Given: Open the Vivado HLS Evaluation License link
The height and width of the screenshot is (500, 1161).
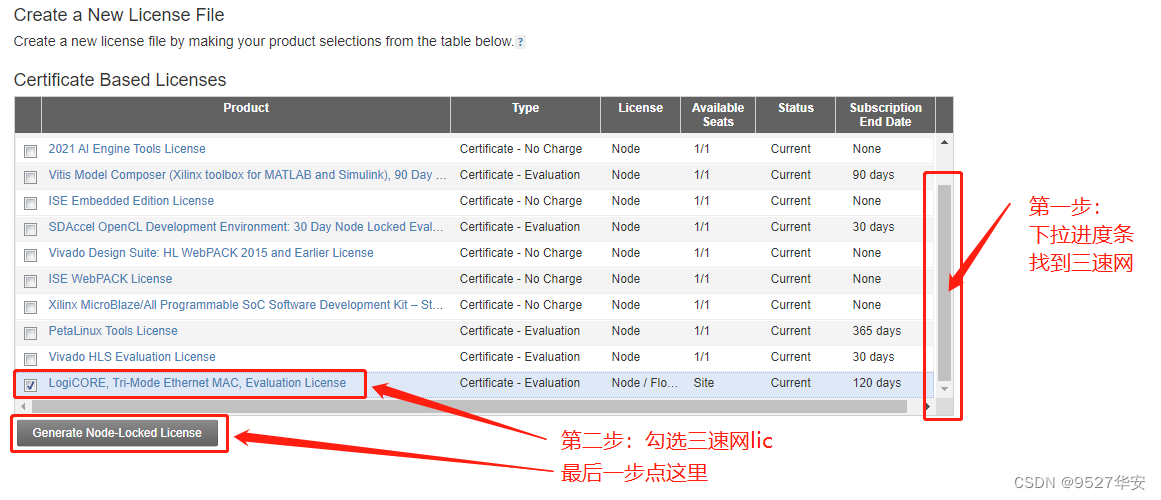Looking at the screenshot, I should pyautogui.click(x=132, y=356).
